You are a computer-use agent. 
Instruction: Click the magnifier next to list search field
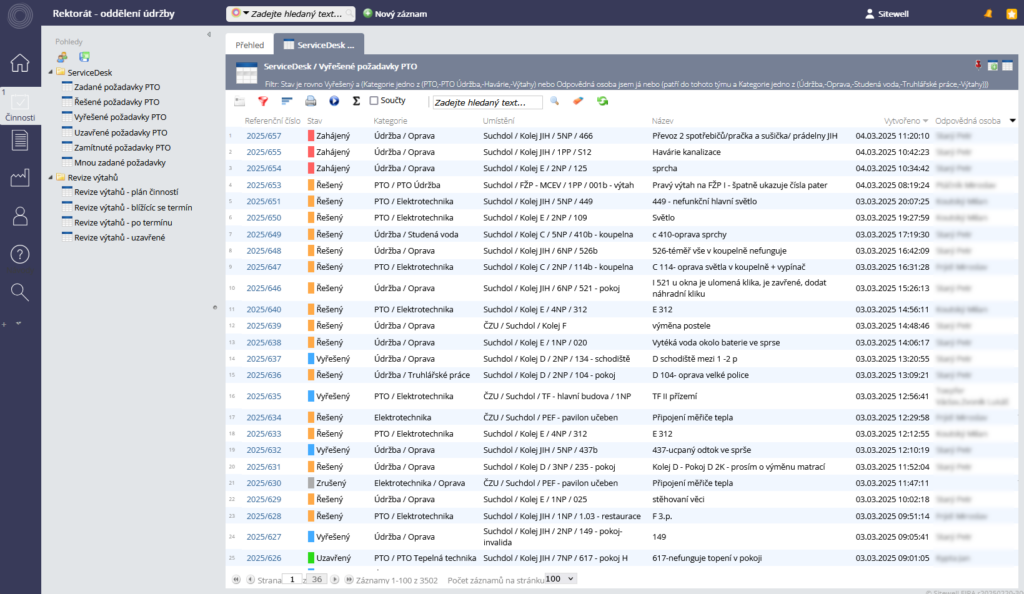tap(554, 101)
